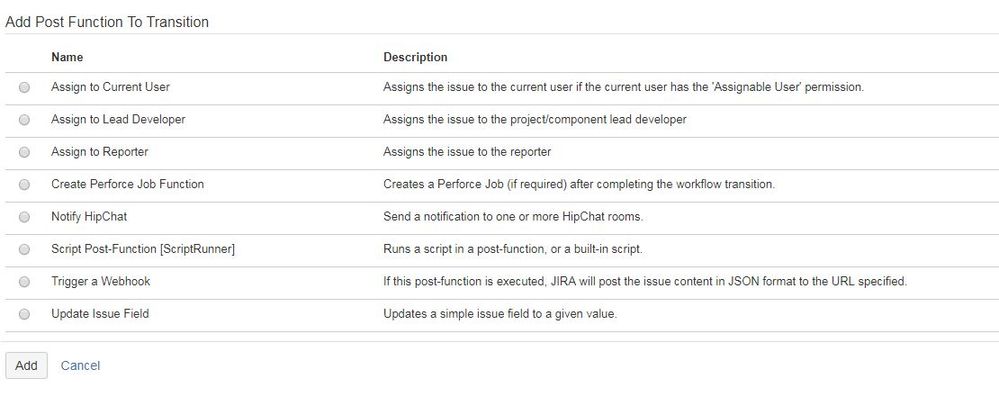The height and width of the screenshot is (397, 999).
Task: Click the Create Perforce Job Function label
Action: pyautogui.click(x=127, y=184)
